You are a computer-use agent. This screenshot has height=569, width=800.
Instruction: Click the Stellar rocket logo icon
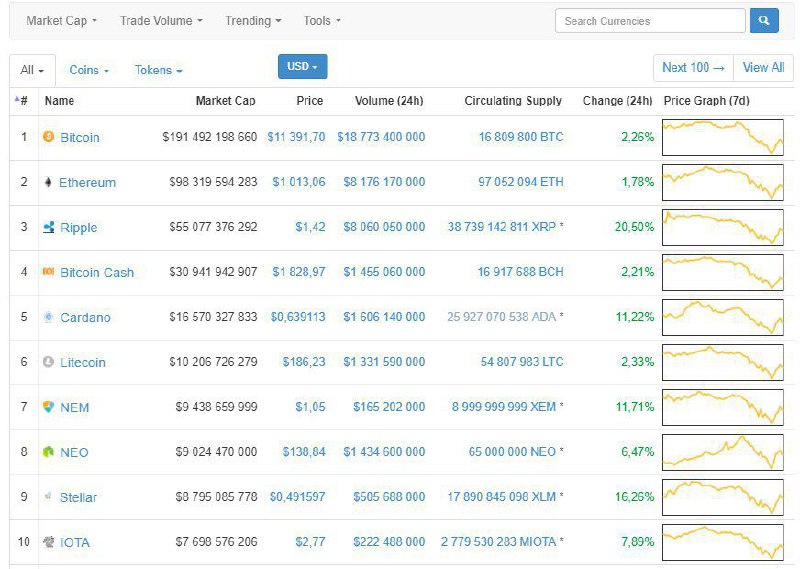tap(48, 497)
